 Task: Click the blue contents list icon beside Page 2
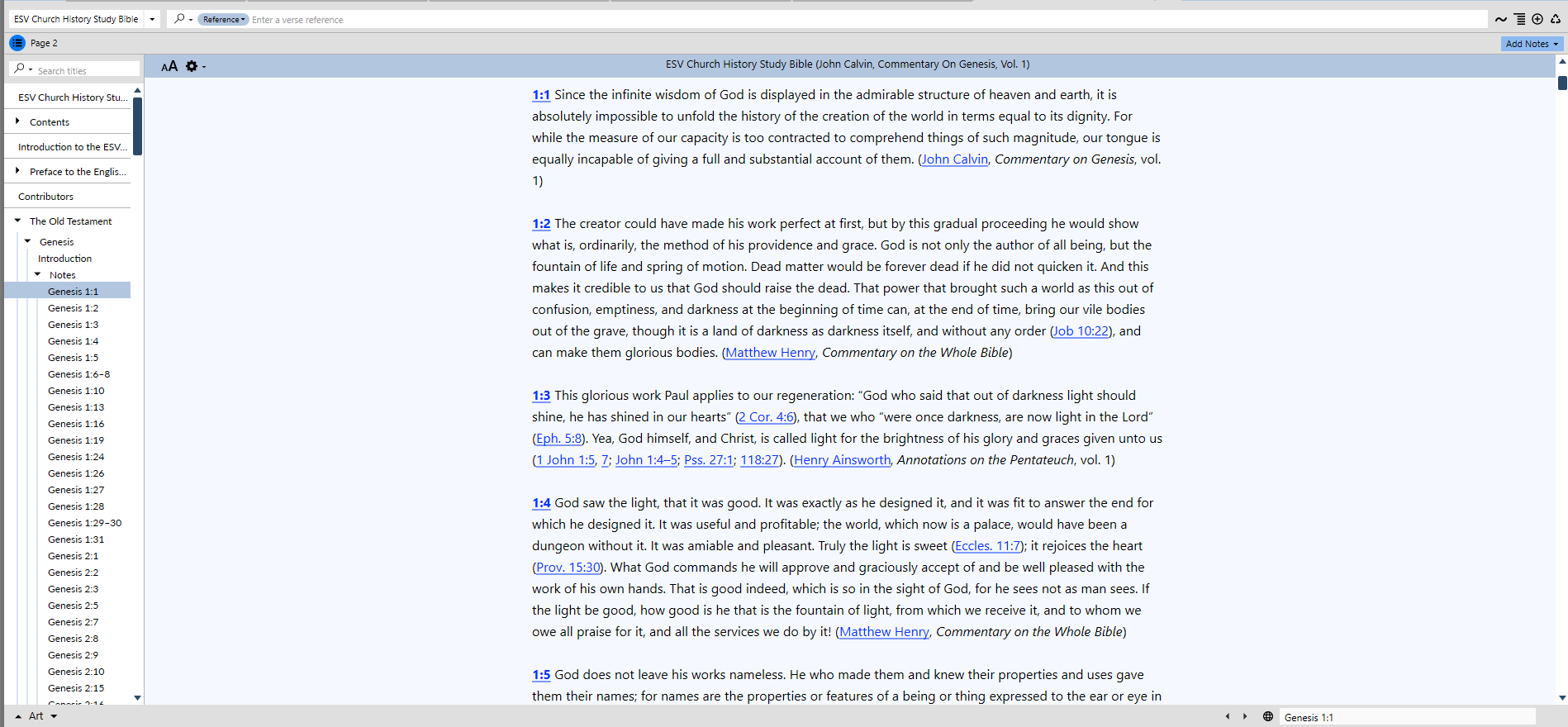tap(17, 43)
